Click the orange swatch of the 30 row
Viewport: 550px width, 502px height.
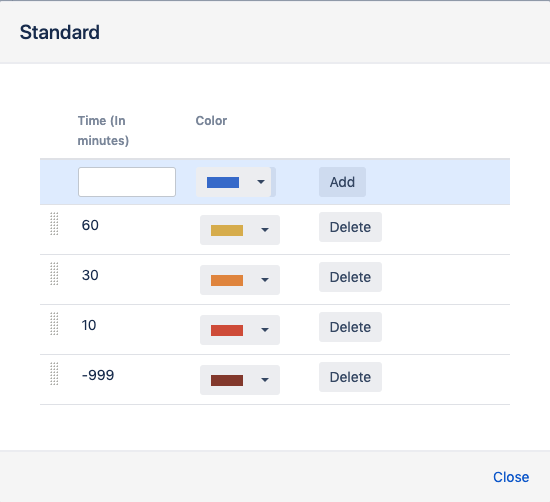click(x=227, y=281)
